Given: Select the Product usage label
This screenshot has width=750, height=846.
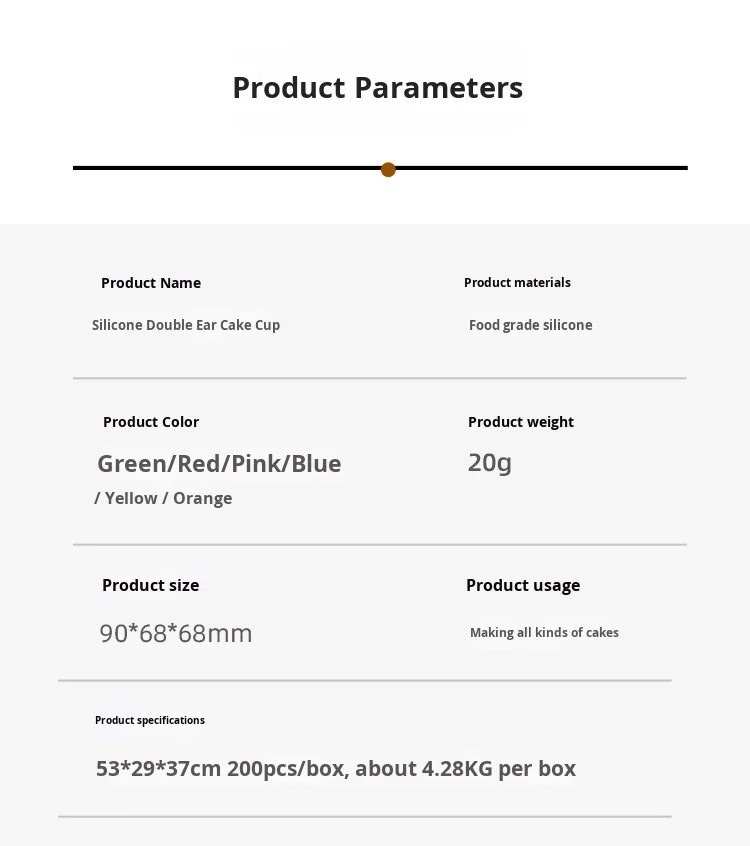Looking at the screenshot, I should pyautogui.click(x=523, y=585).
